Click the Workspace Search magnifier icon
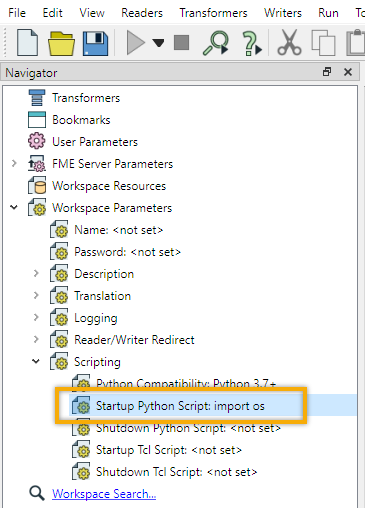Image resolution: width=365 pixels, height=508 pixels. (x=37, y=493)
